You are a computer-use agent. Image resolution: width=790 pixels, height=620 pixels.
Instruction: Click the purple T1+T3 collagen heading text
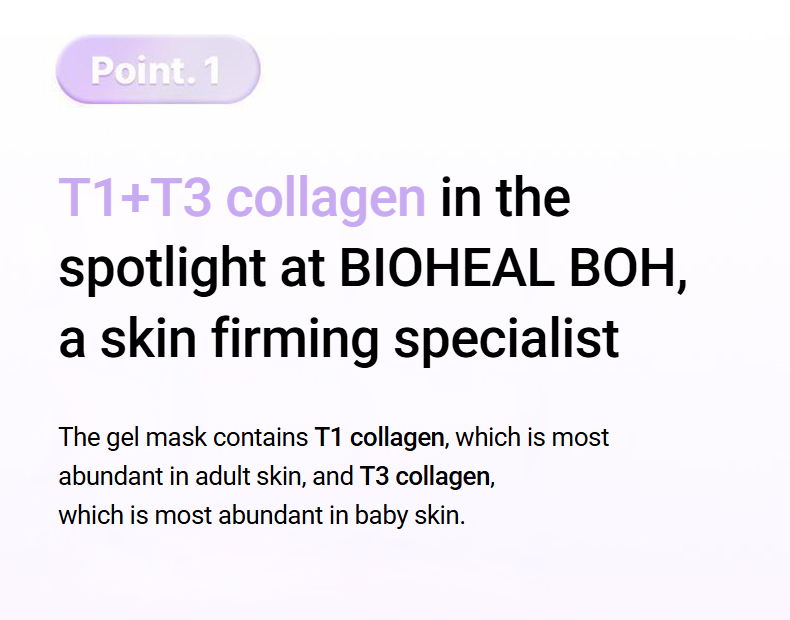(242, 198)
